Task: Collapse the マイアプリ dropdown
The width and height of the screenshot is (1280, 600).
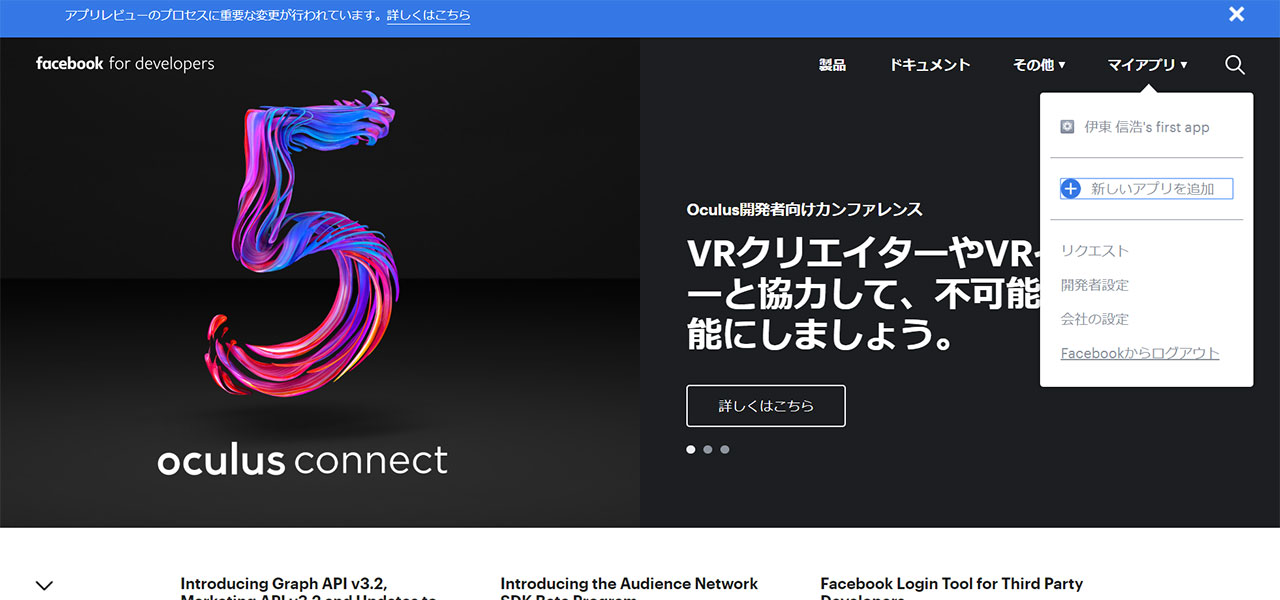Action: pos(1147,65)
